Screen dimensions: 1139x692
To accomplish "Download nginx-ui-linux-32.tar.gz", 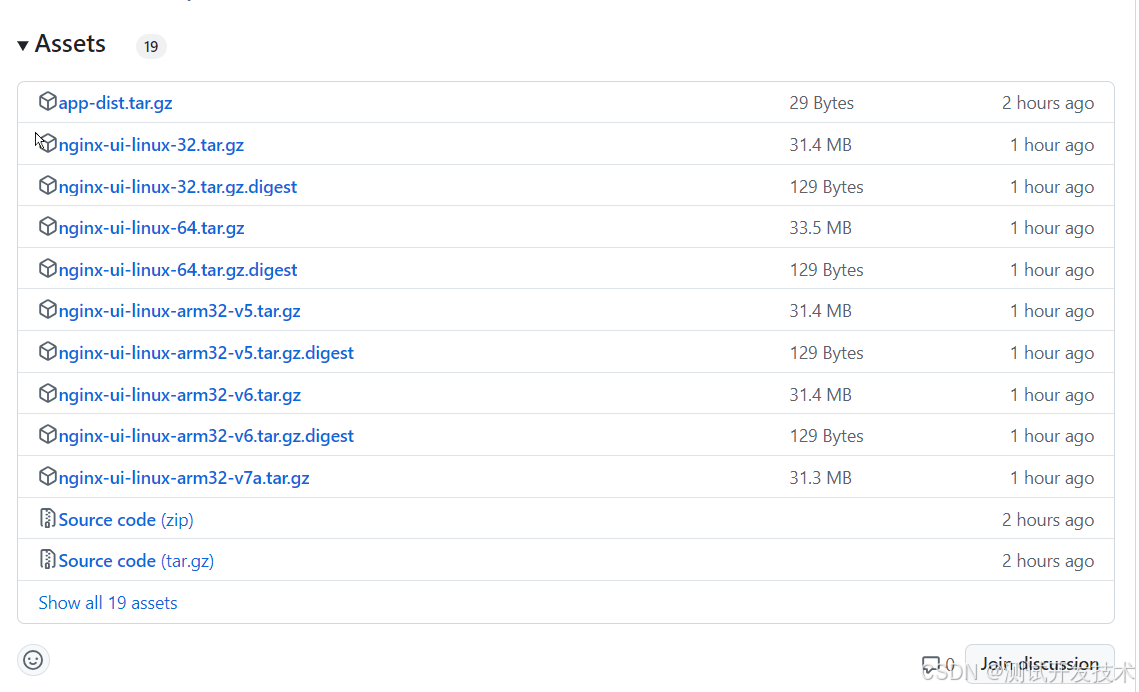I will click(151, 145).
